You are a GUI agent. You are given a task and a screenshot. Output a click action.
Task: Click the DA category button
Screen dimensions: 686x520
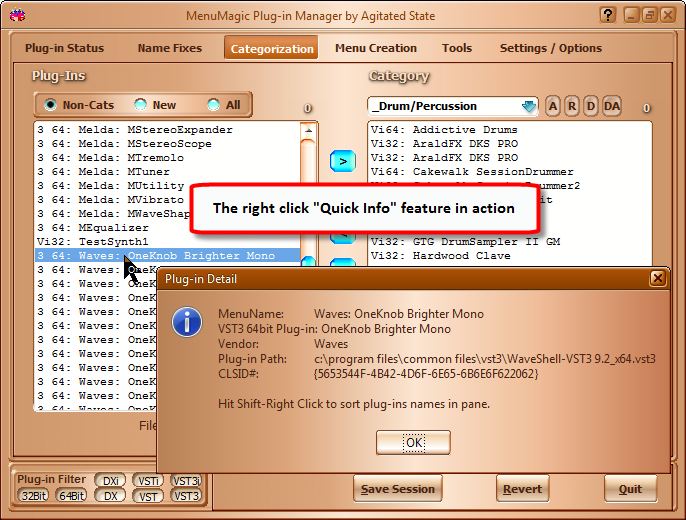pyautogui.click(x=612, y=106)
